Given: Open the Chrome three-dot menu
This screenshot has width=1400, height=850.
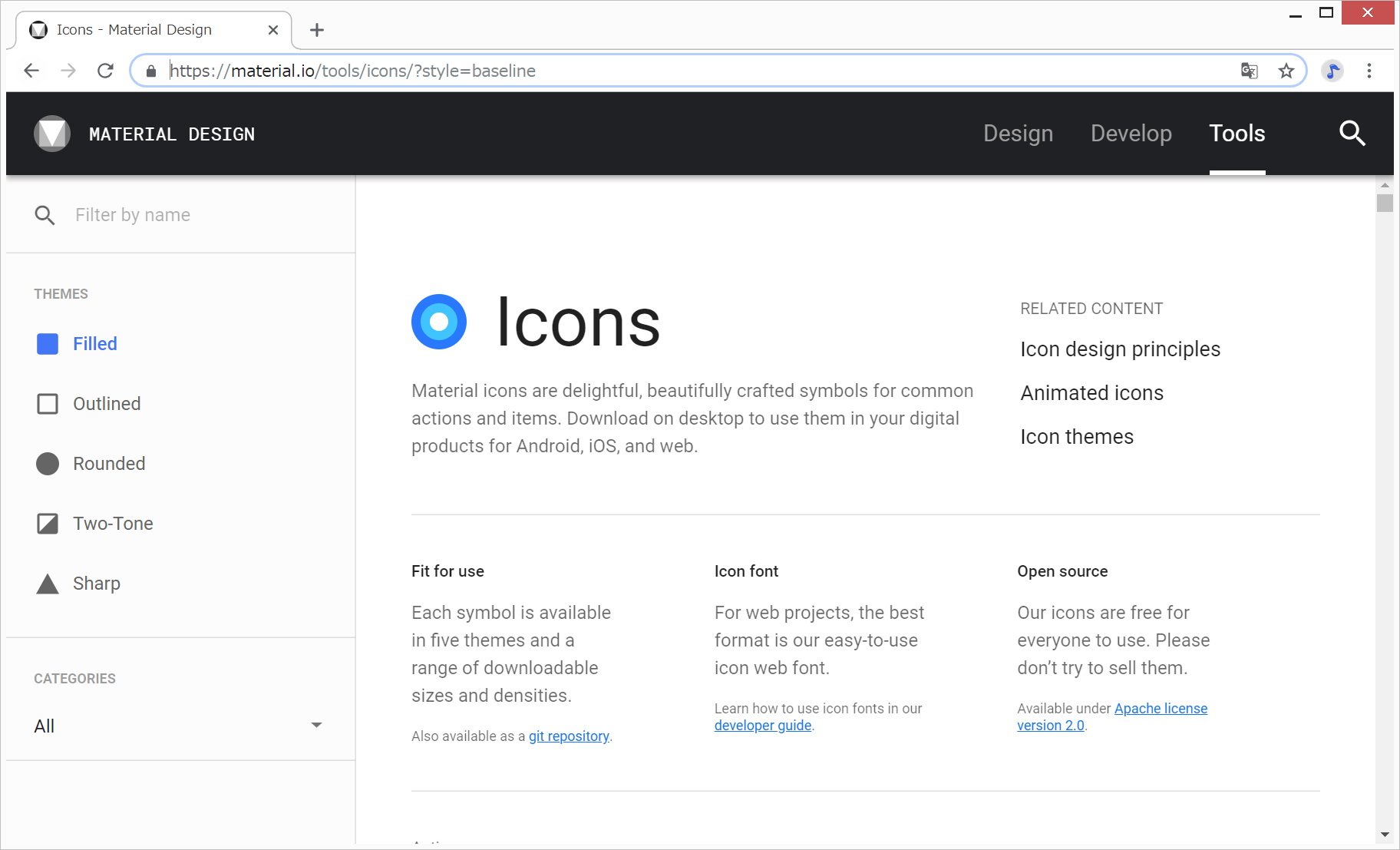Looking at the screenshot, I should pos(1369,71).
